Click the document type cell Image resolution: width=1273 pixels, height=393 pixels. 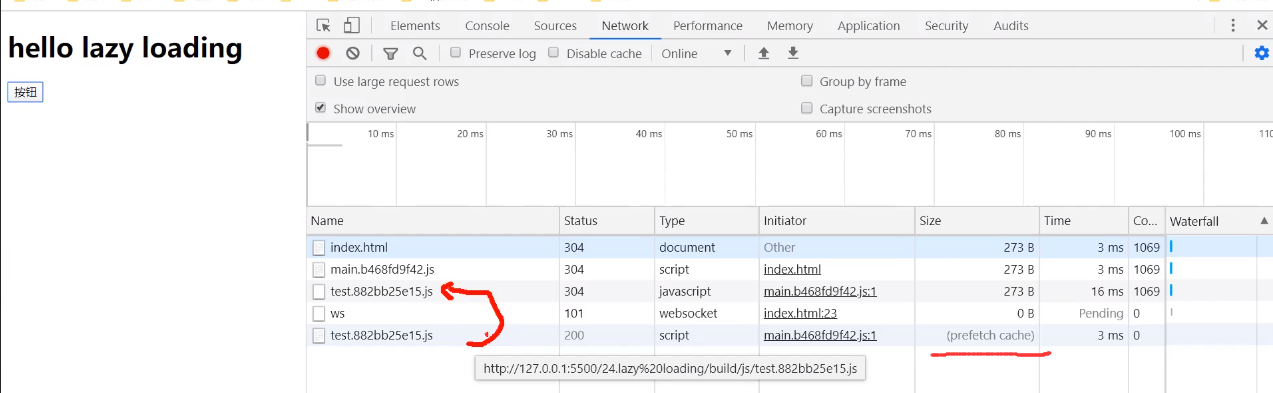click(687, 247)
